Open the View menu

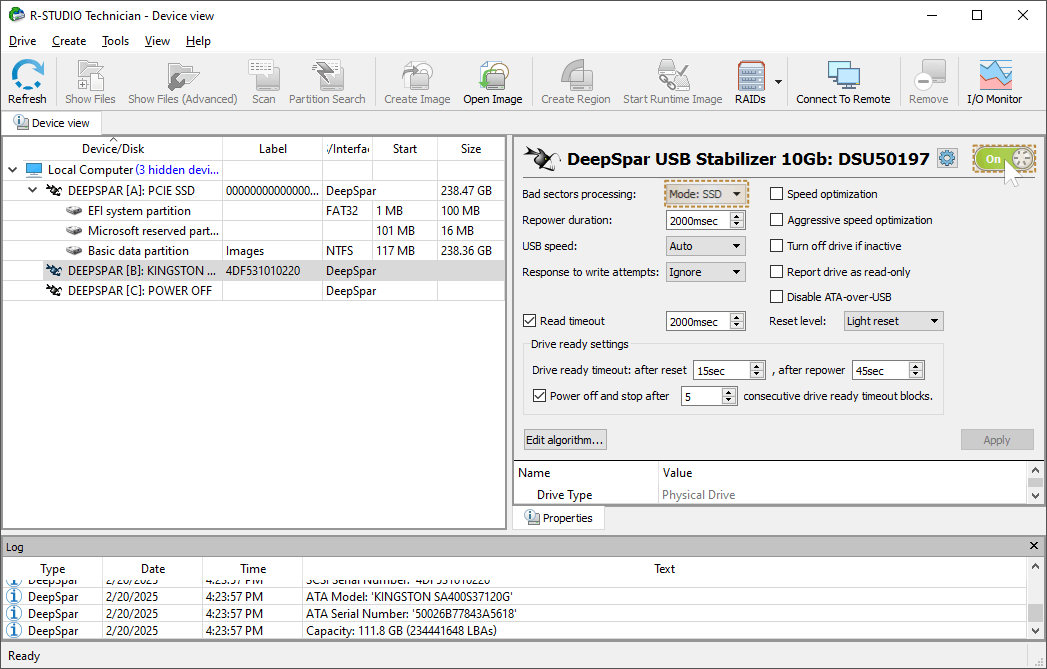point(157,41)
